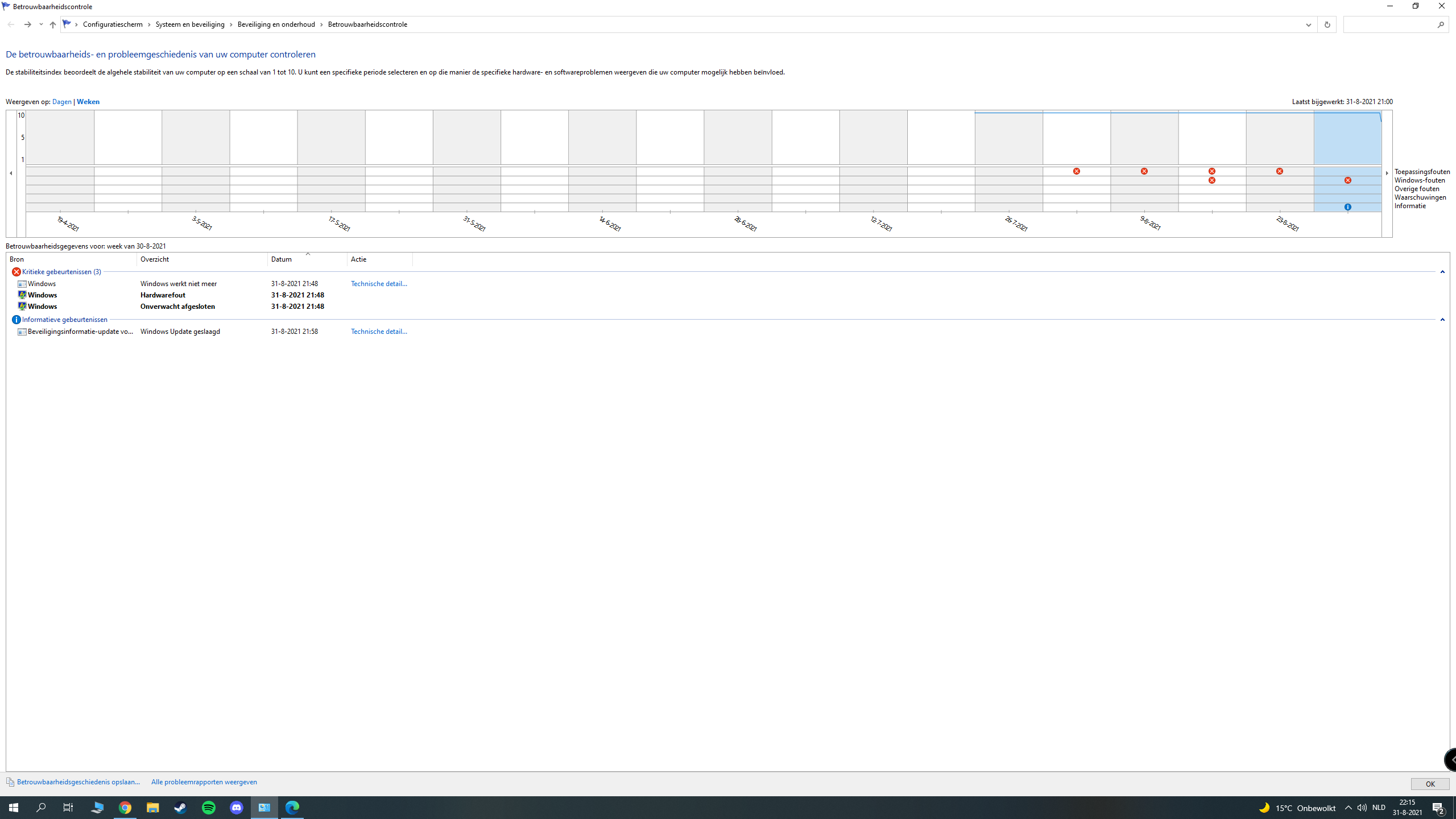Screen dimensions: 1456x819
Task: Click the OK button
Action: click(1430, 784)
